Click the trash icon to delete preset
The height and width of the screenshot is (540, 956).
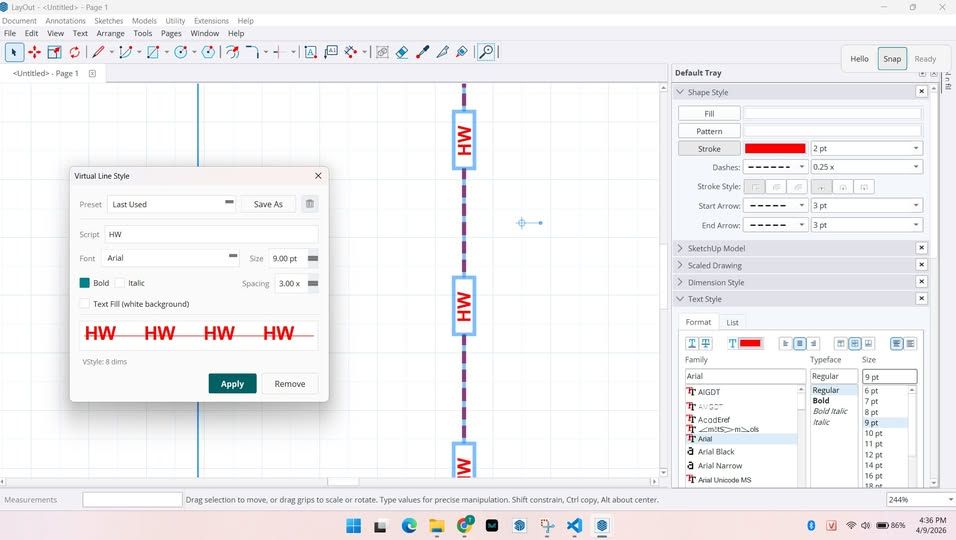coord(310,204)
